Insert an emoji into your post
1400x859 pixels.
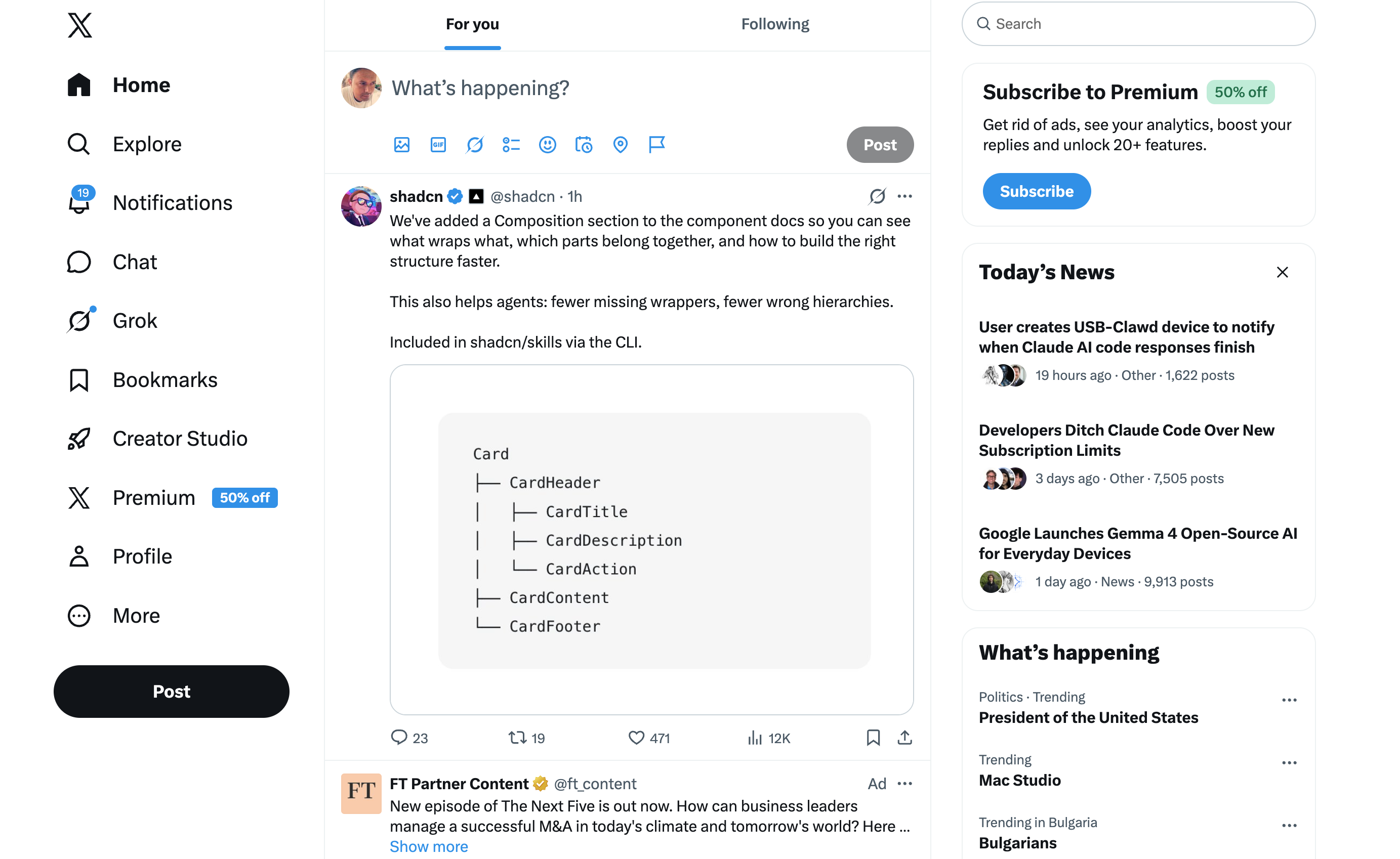coord(547,145)
